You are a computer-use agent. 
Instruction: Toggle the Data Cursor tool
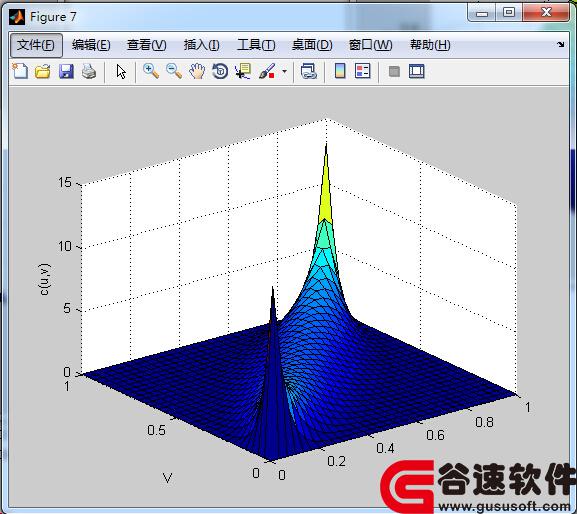pos(243,71)
